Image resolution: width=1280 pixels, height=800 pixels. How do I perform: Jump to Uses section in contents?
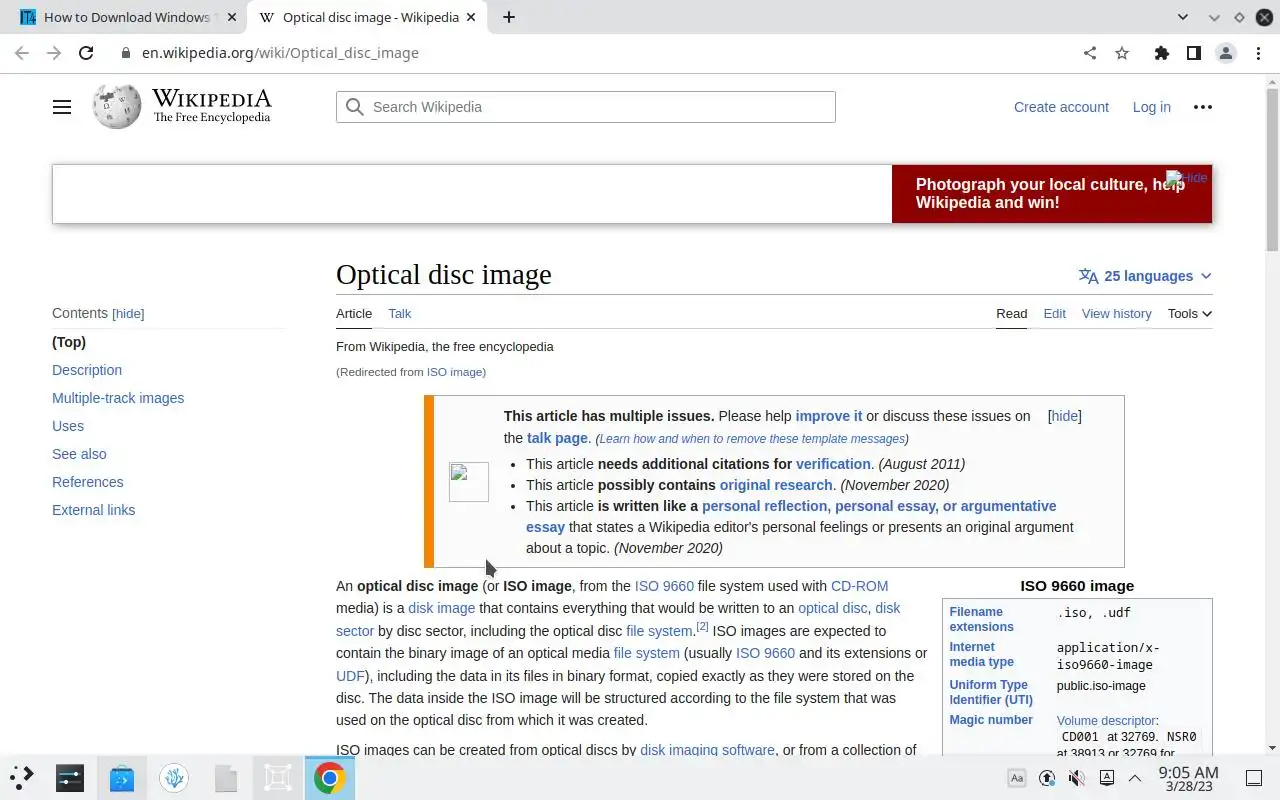[68, 426]
